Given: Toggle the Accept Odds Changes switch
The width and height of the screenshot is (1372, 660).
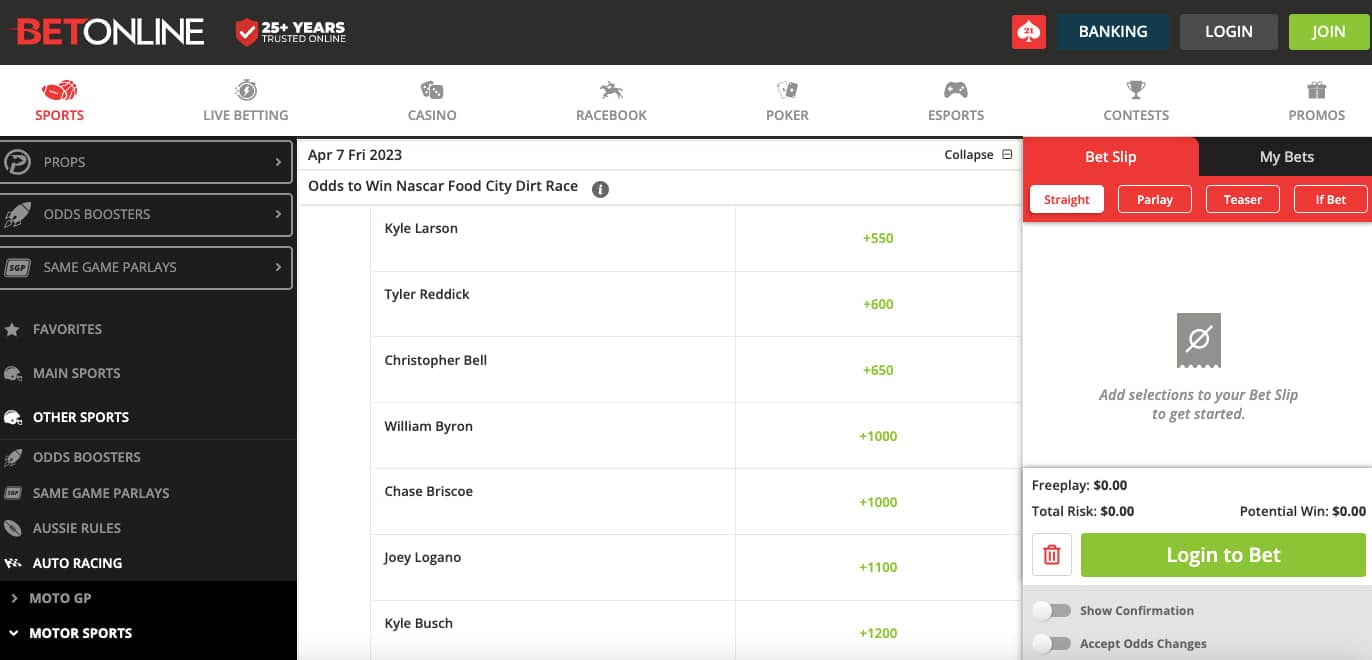Looking at the screenshot, I should (x=1052, y=643).
